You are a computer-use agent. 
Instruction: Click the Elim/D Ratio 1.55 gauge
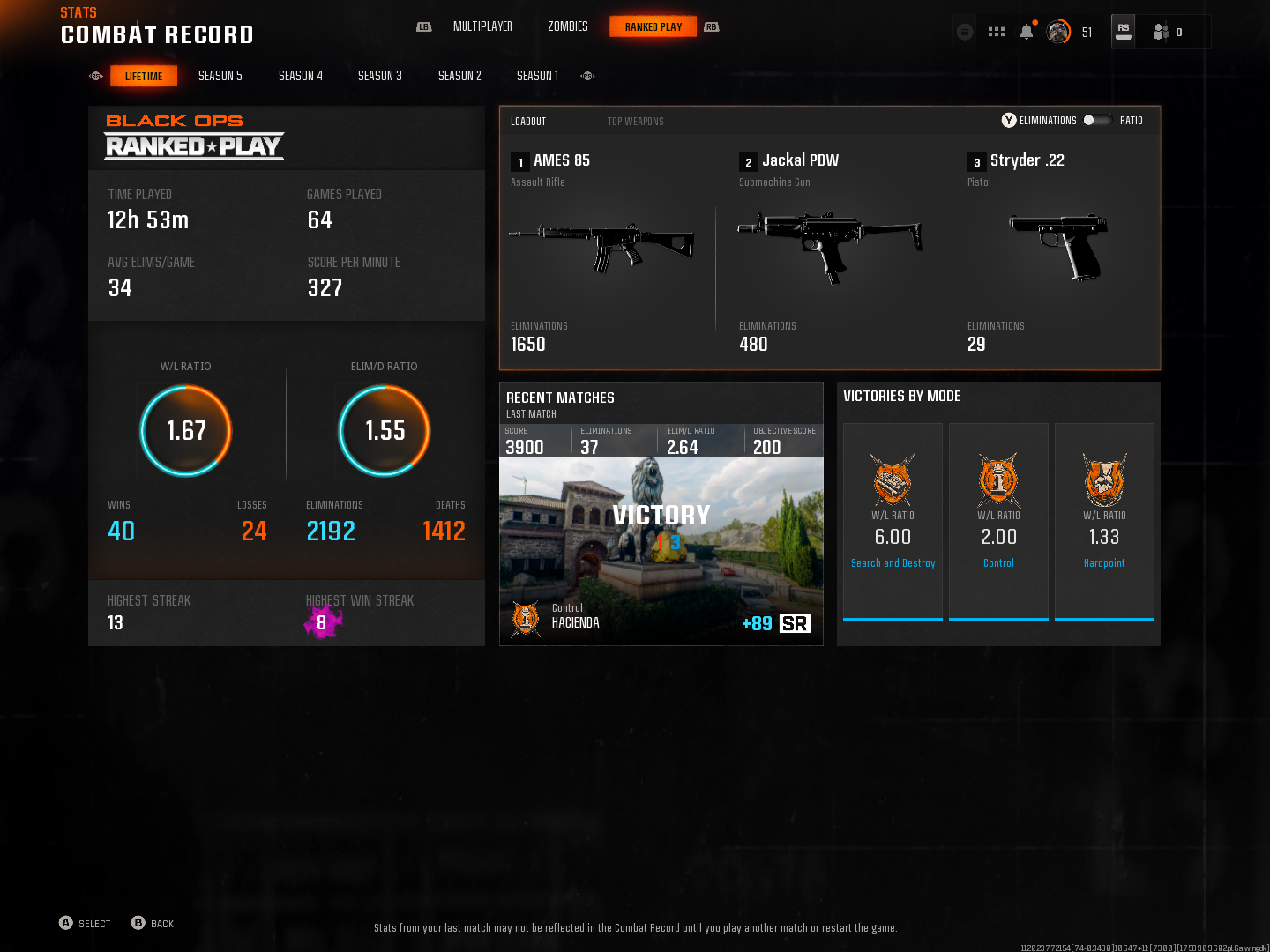click(x=385, y=431)
